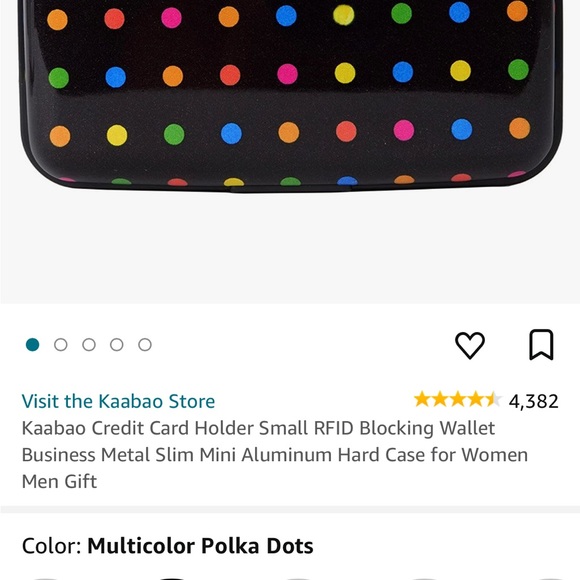The image size is (580, 580).
Task: Open the polka dot wallet product image
Action: [291, 95]
